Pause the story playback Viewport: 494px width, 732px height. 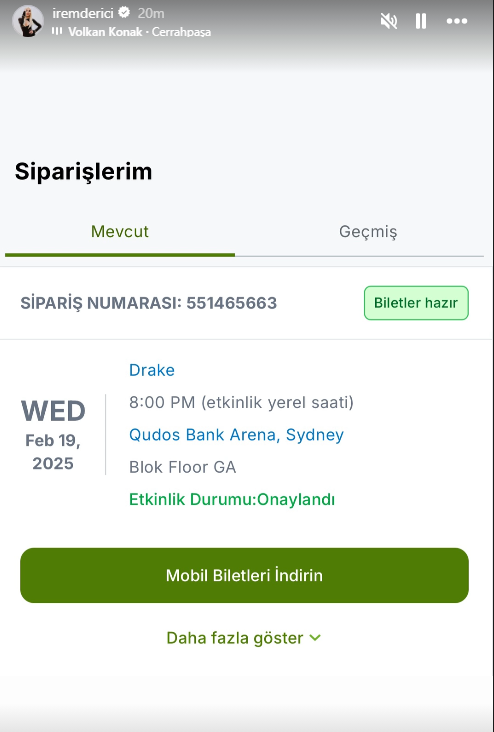pyautogui.click(x=421, y=21)
